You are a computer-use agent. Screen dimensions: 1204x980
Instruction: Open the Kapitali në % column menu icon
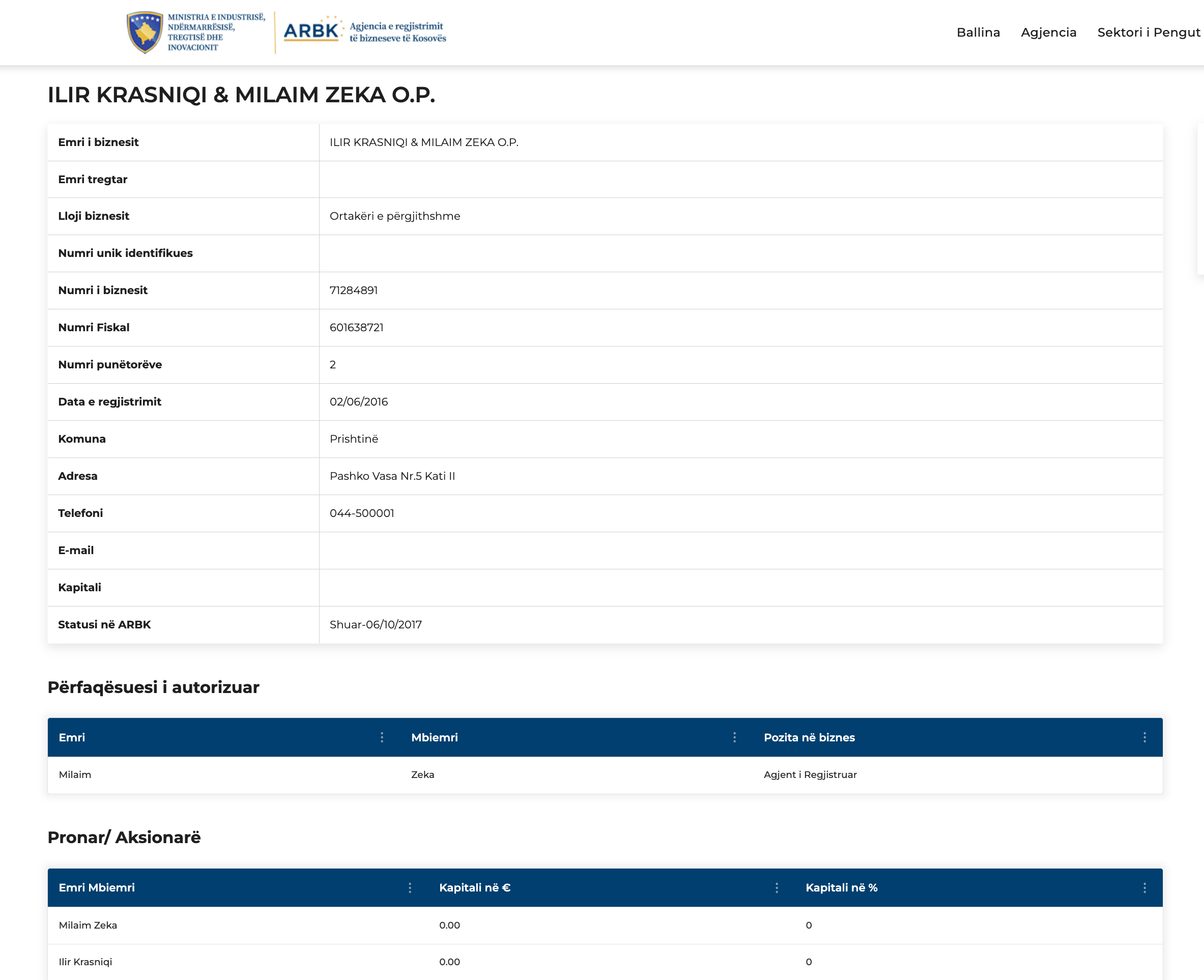(x=1144, y=887)
